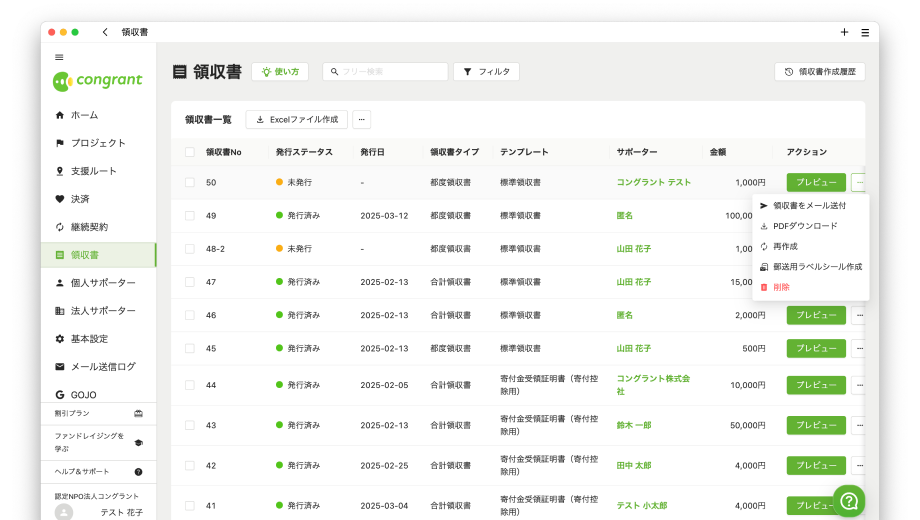Open the 使い方 guide button
This screenshot has height=520, width=920.
tap(280, 72)
